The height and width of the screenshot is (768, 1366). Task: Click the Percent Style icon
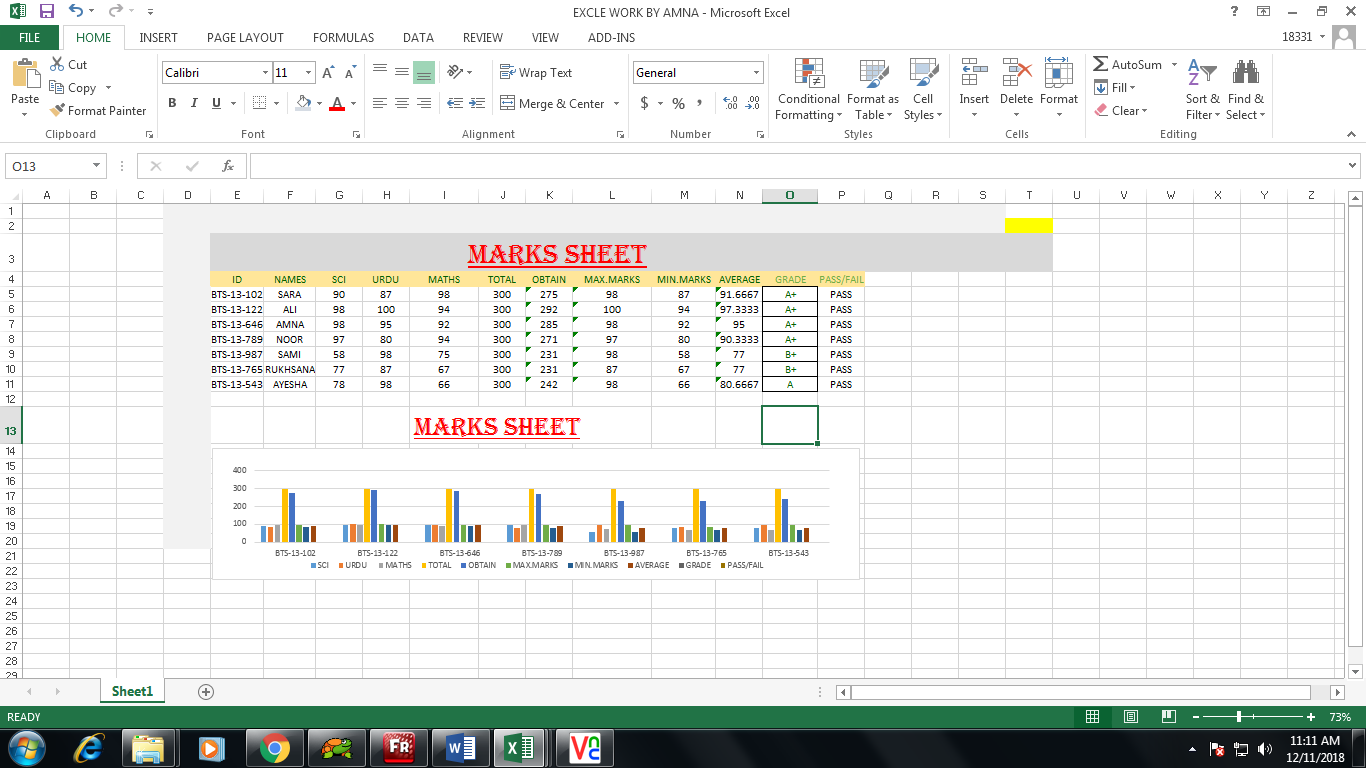pos(677,102)
